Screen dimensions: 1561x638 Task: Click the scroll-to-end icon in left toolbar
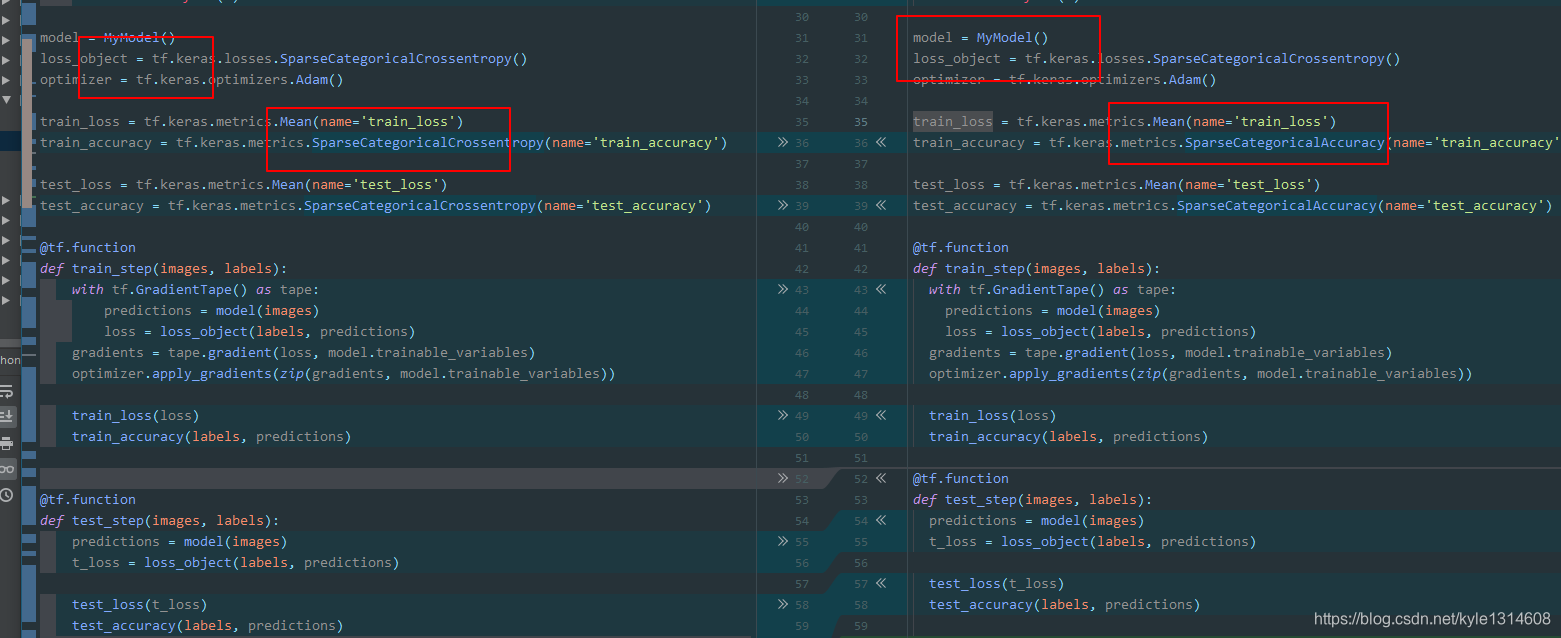pos(7,416)
